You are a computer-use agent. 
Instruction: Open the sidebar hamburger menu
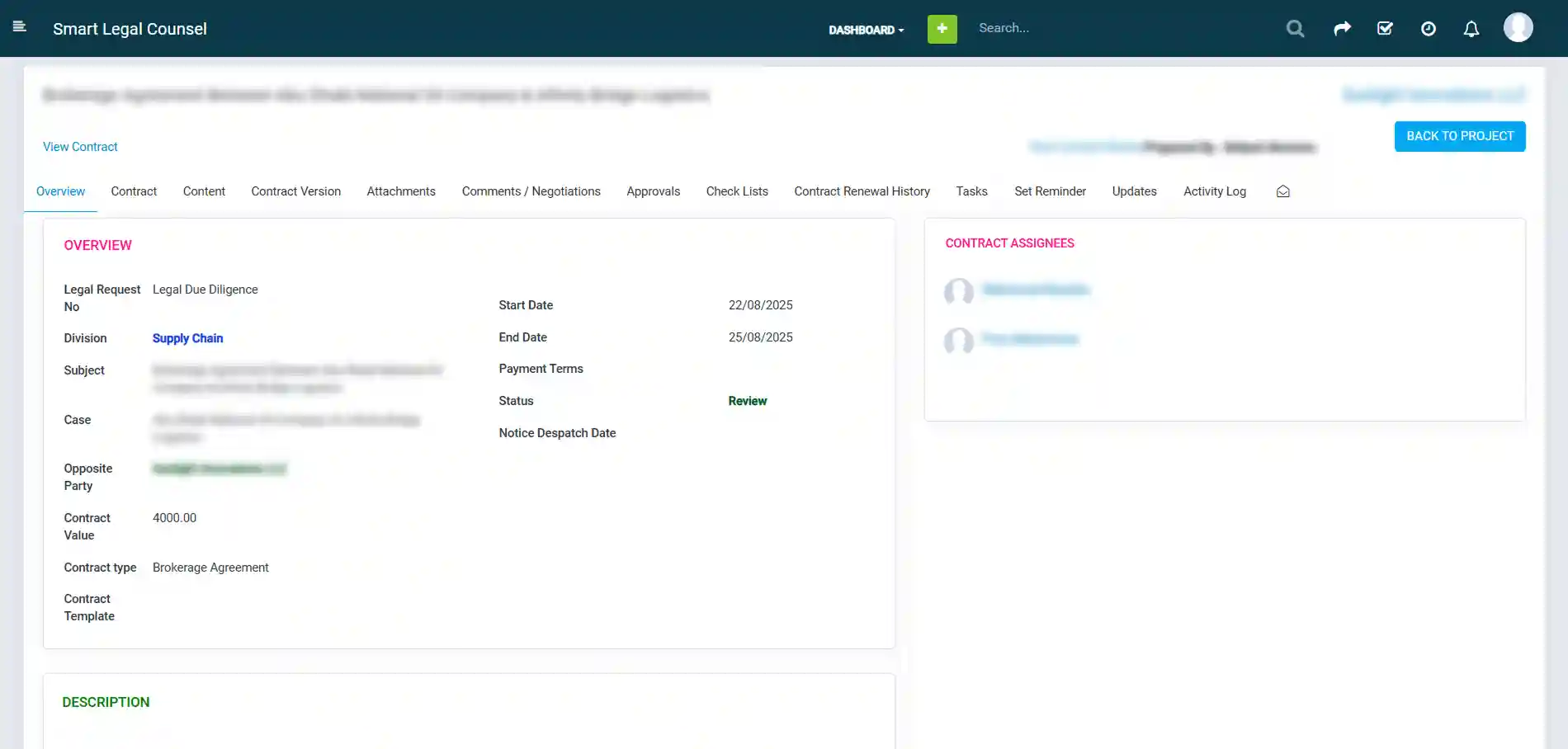point(19,27)
